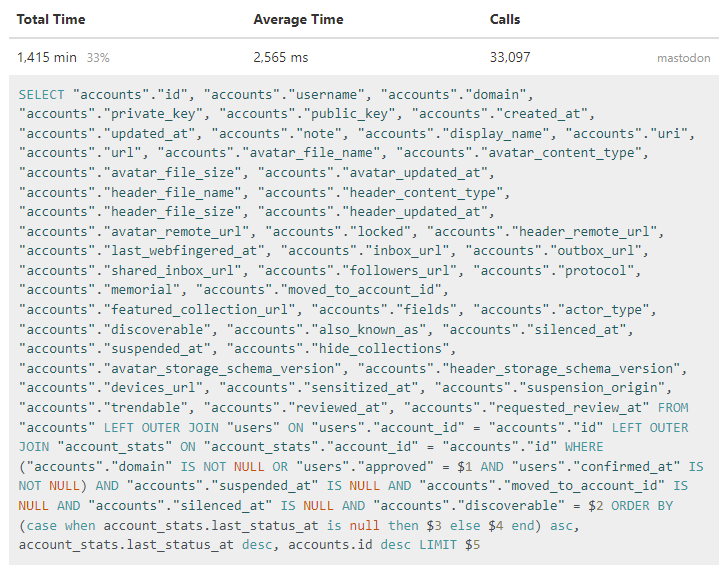The image size is (728, 575).
Task: Click the Average Time column header
Action: [298, 20]
